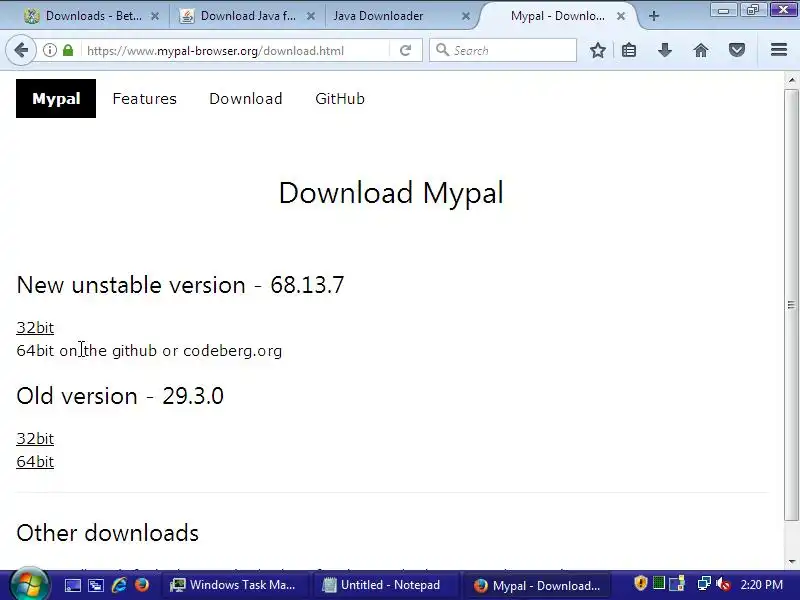Download 32bit of version 68.13.7
This screenshot has height=600, width=800.
coord(35,328)
